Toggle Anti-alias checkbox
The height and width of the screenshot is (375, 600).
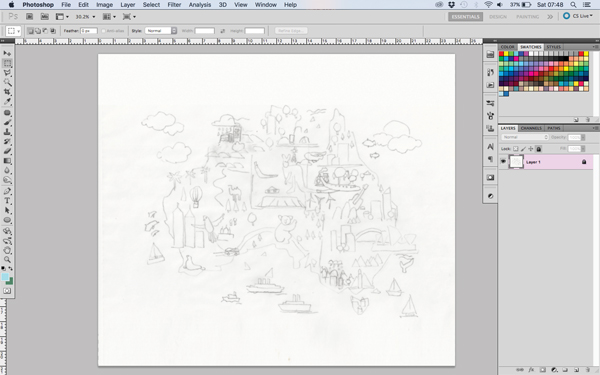(103, 31)
